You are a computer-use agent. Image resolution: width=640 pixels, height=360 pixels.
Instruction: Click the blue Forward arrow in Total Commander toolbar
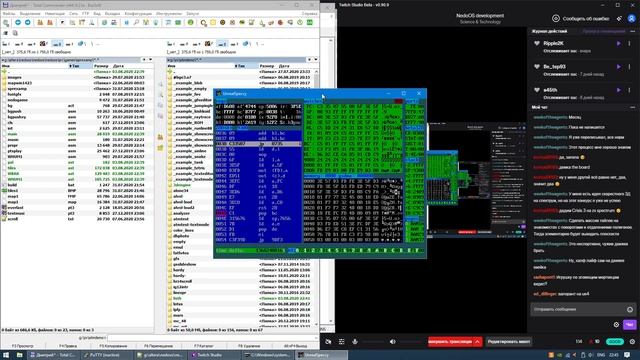coord(28,22)
